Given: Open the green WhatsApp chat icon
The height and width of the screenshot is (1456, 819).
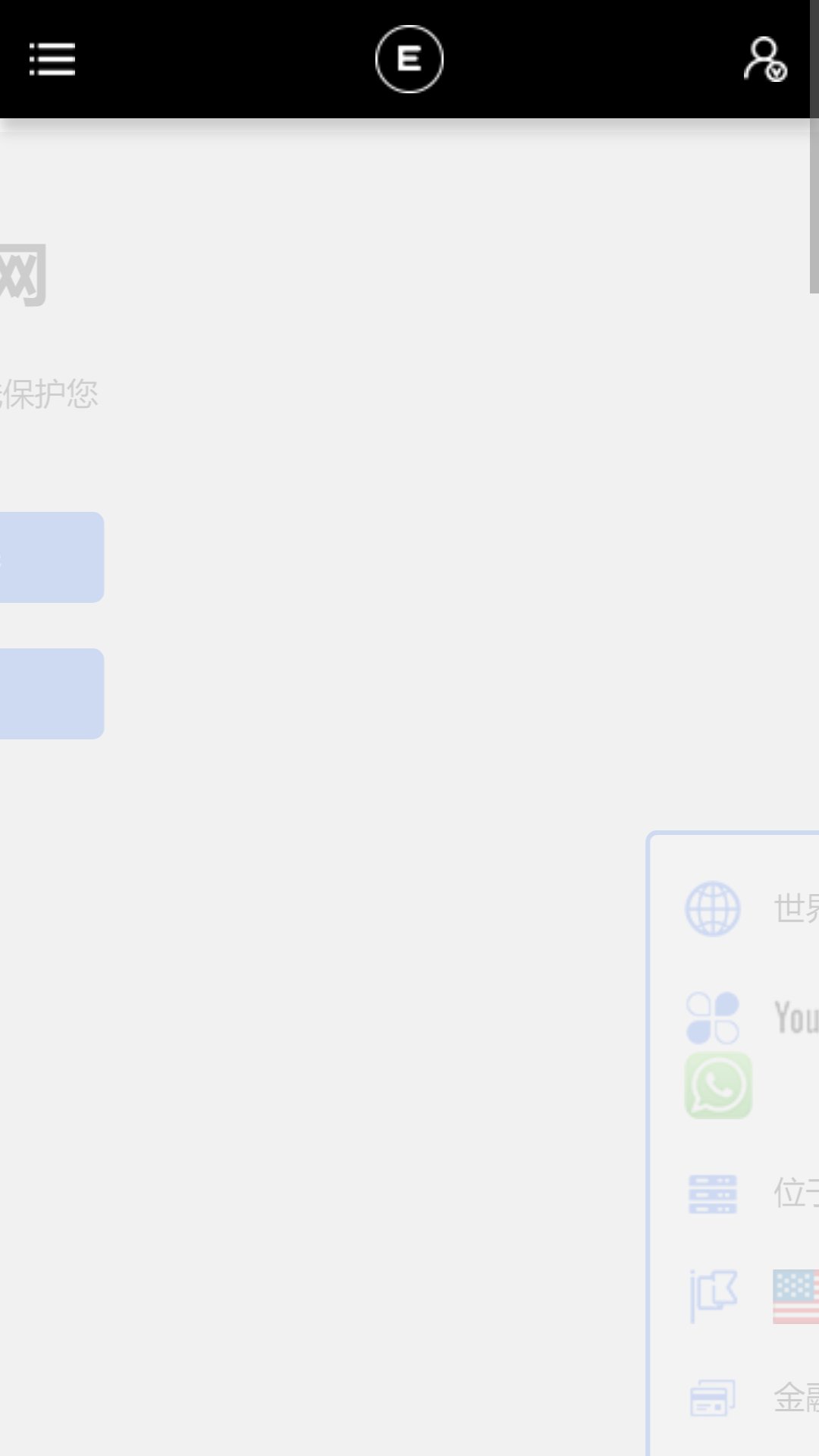Looking at the screenshot, I should point(718,1085).
